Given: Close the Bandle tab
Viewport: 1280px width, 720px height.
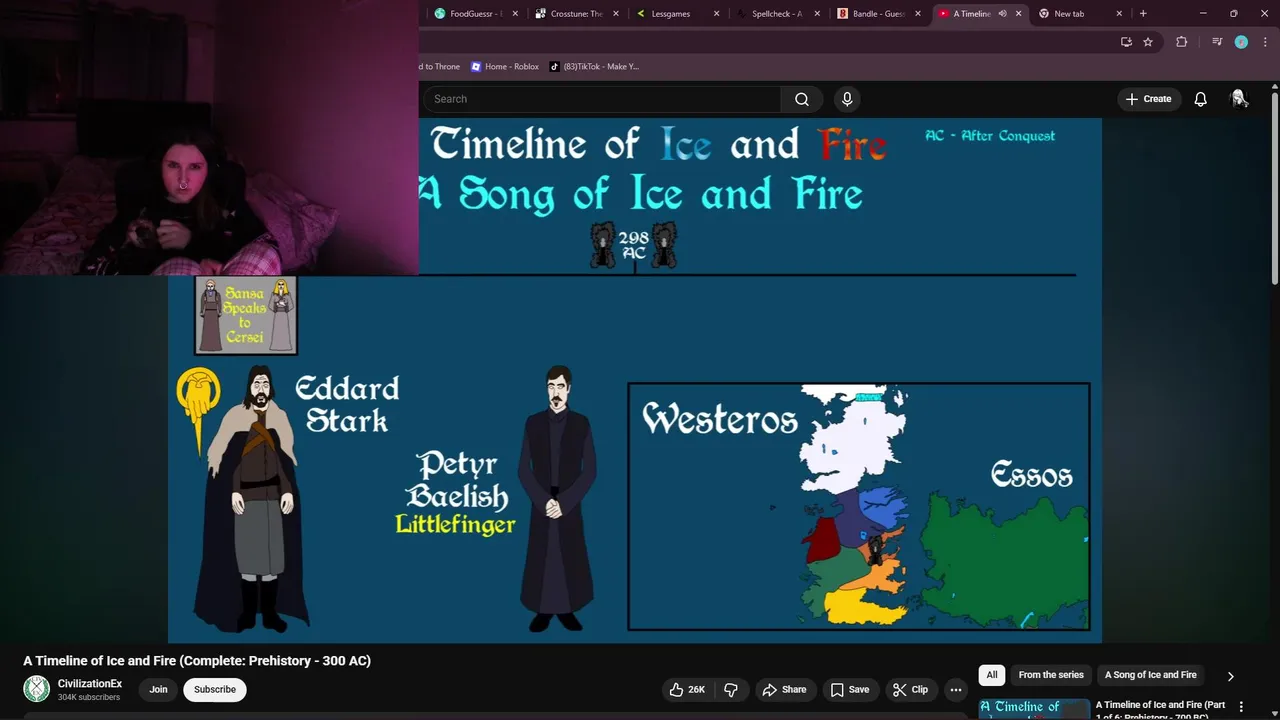Looking at the screenshot, I should [917, 14].
